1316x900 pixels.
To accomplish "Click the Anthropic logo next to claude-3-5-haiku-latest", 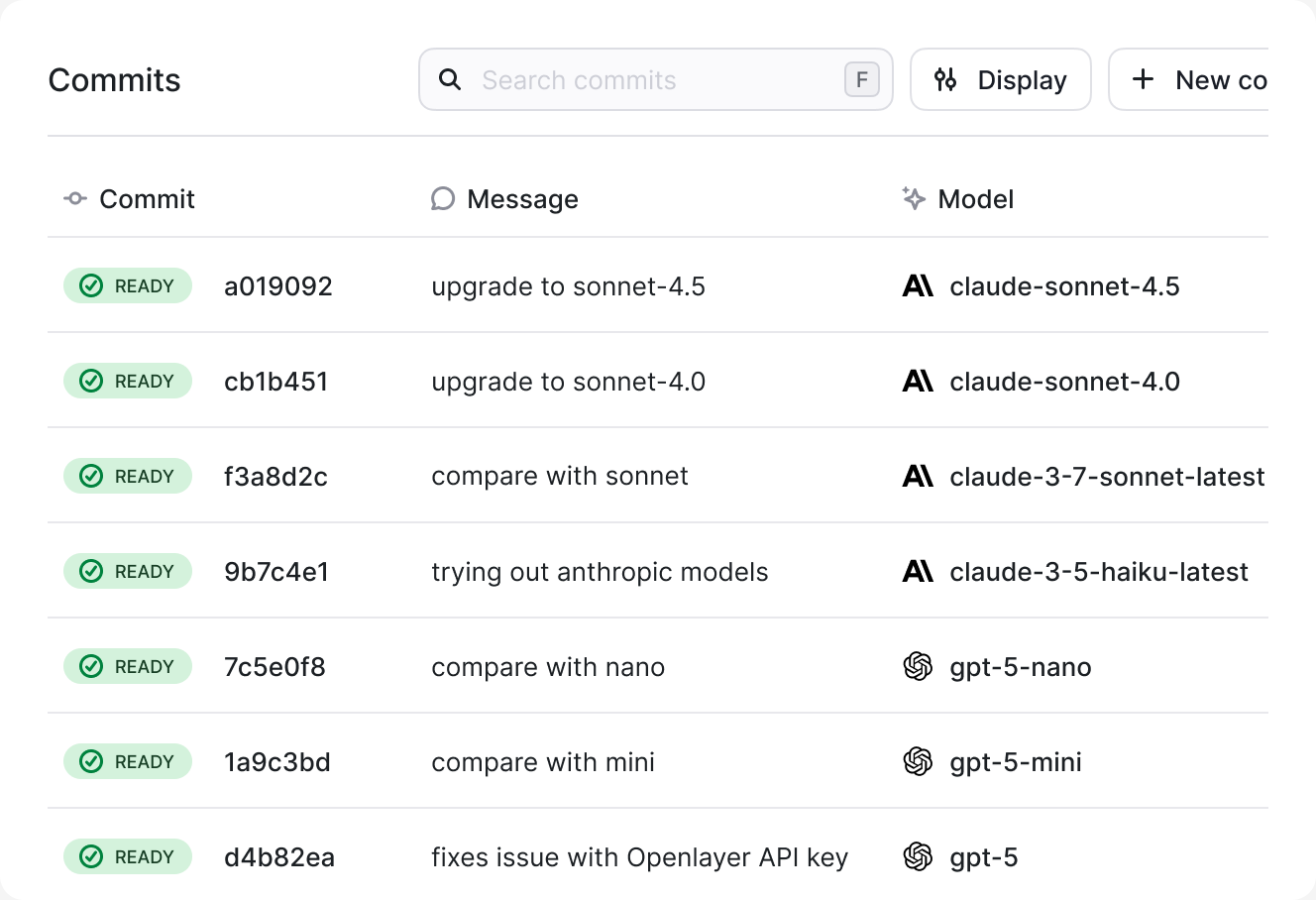I will point(918,571).
